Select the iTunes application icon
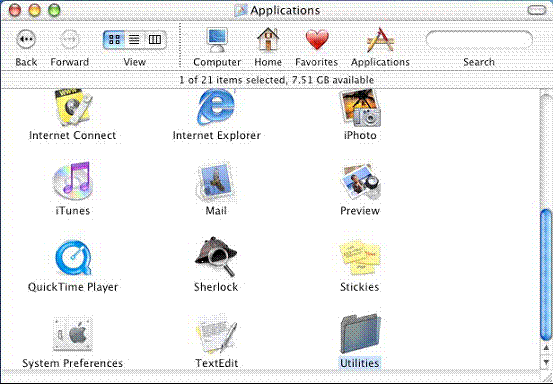 coord(73,181)
